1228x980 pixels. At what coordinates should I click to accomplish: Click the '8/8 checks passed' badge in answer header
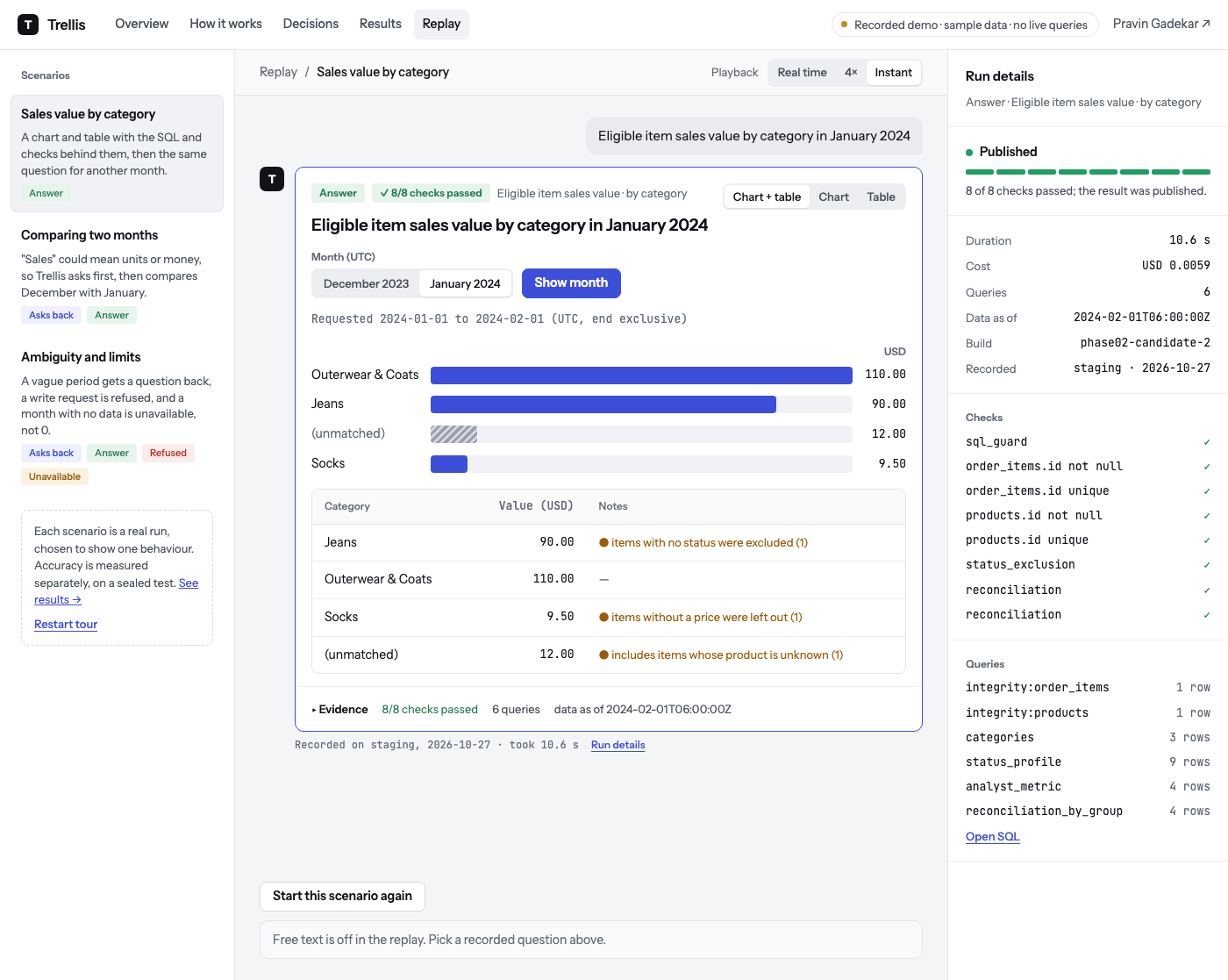coord(430,193)
